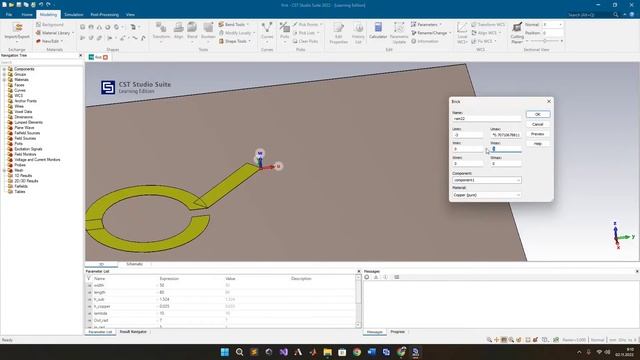The width and height of the screenshot is (640, 360).
Task: Open the Import/Export tool
Action: coord(17,32)
